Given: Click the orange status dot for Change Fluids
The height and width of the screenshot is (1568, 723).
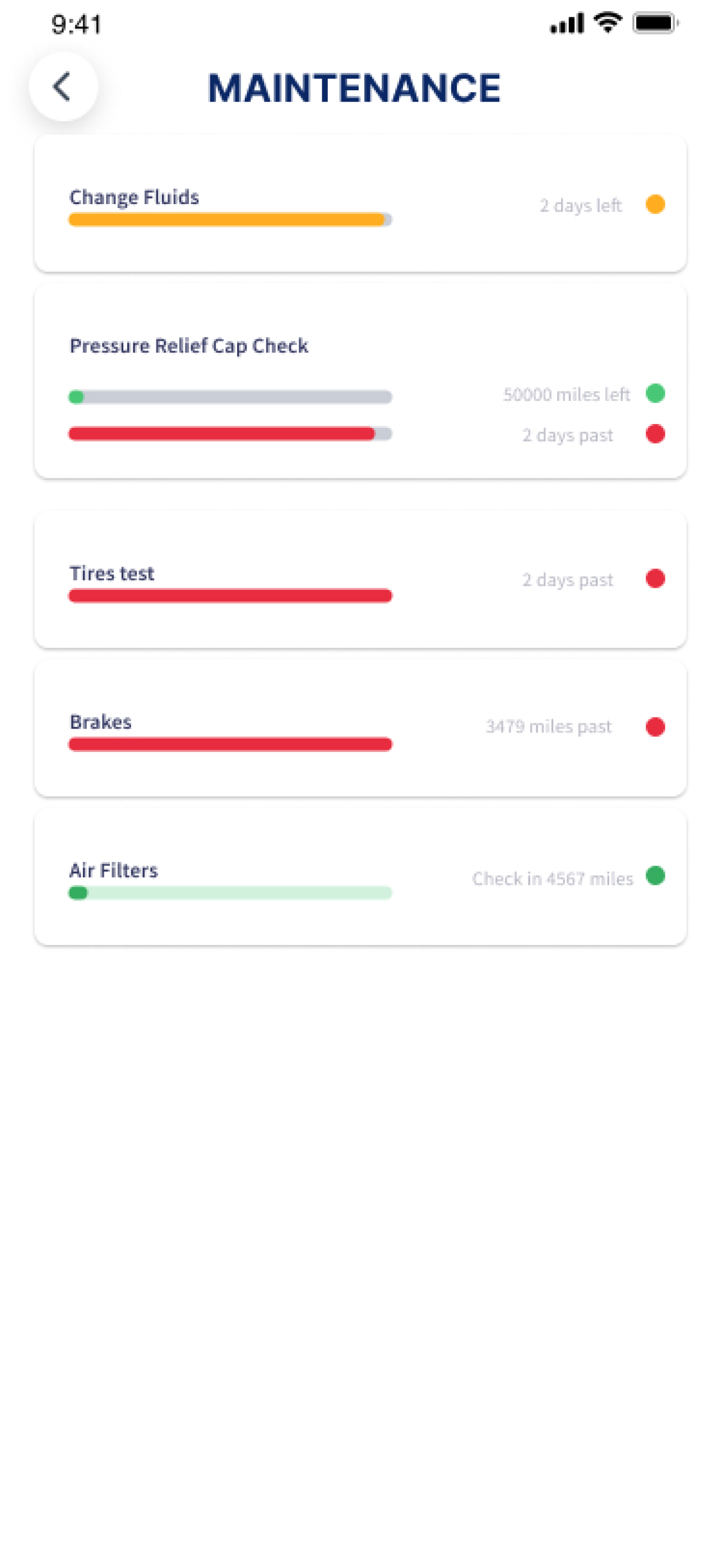Looking at the screenshot, I should click(x=655, y=204).
